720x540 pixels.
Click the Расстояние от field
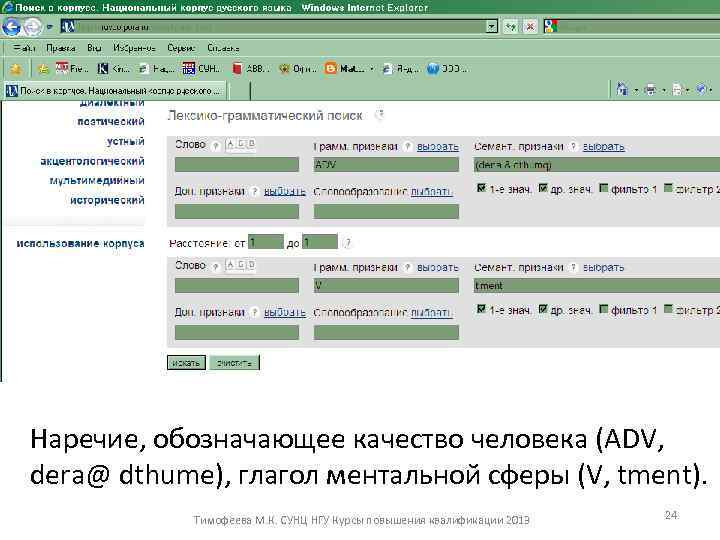pos(266,242)
